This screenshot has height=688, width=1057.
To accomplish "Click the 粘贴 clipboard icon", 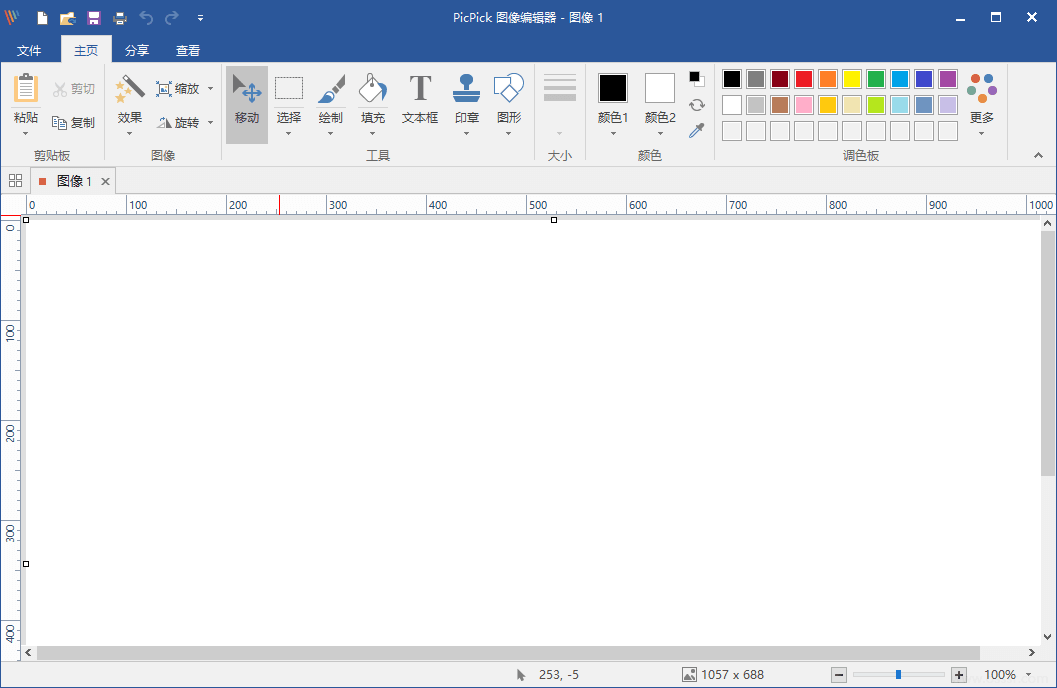I will point(26,89).
